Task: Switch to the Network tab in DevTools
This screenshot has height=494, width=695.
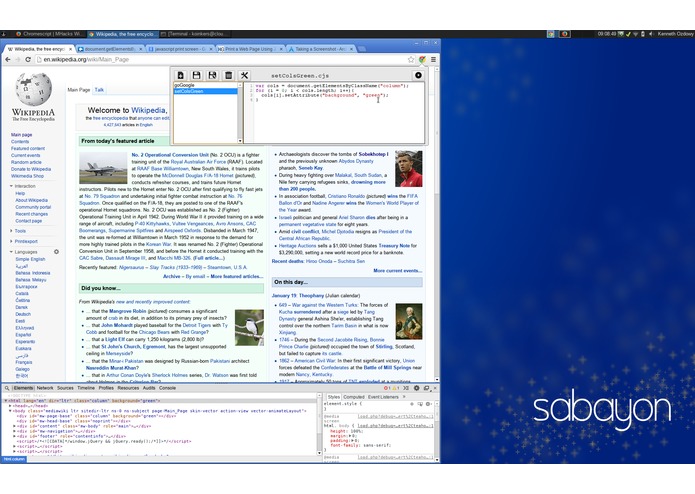Action: [x=45, y=388]
